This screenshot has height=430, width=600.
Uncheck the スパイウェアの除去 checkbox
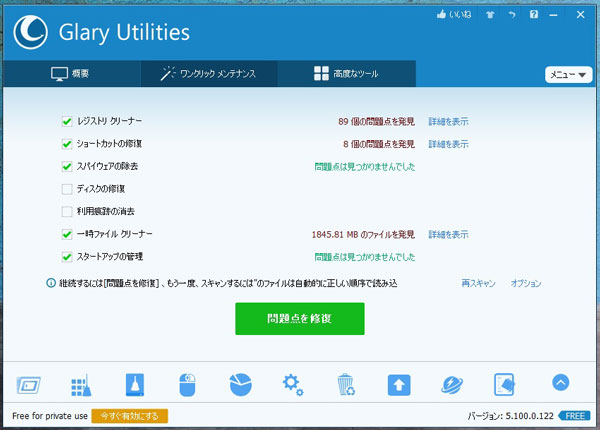[67, 166]
